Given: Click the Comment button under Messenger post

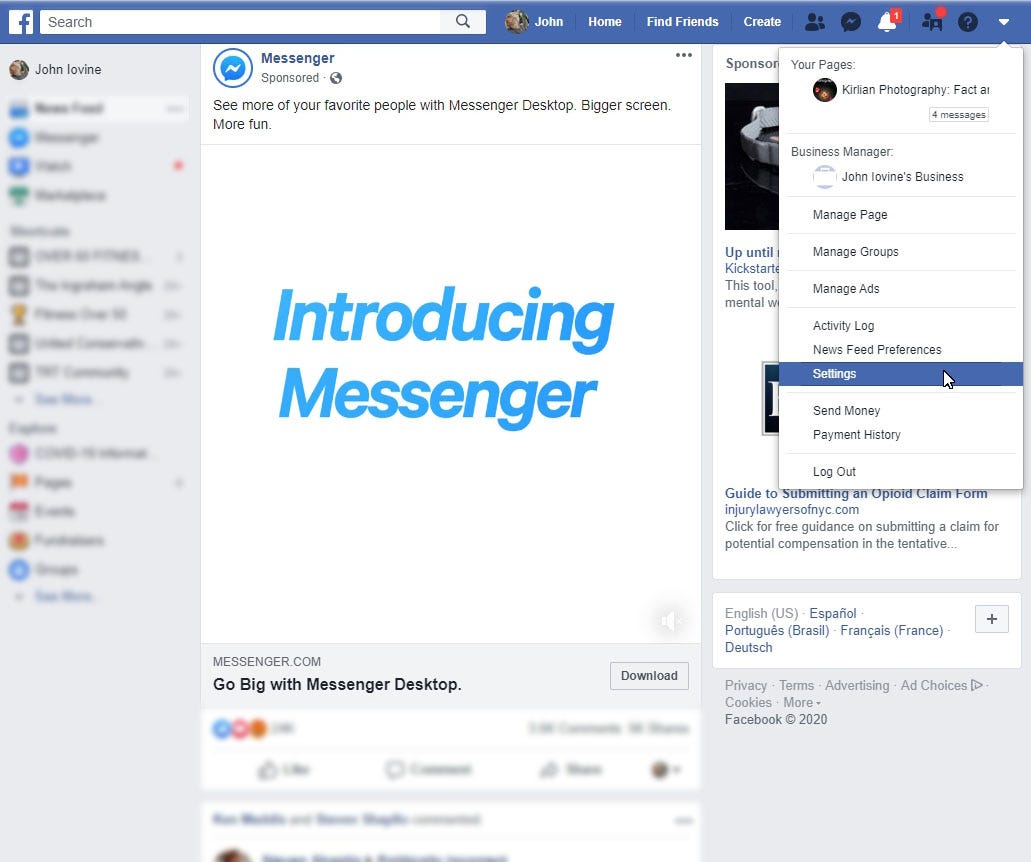Looking at the screenshot, I should point(429,769).
